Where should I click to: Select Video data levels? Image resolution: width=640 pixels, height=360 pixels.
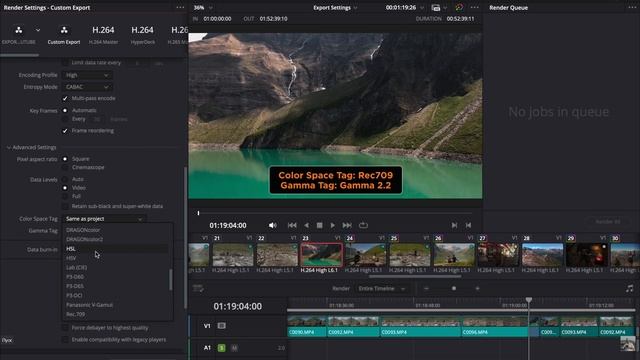coord(65,188)
